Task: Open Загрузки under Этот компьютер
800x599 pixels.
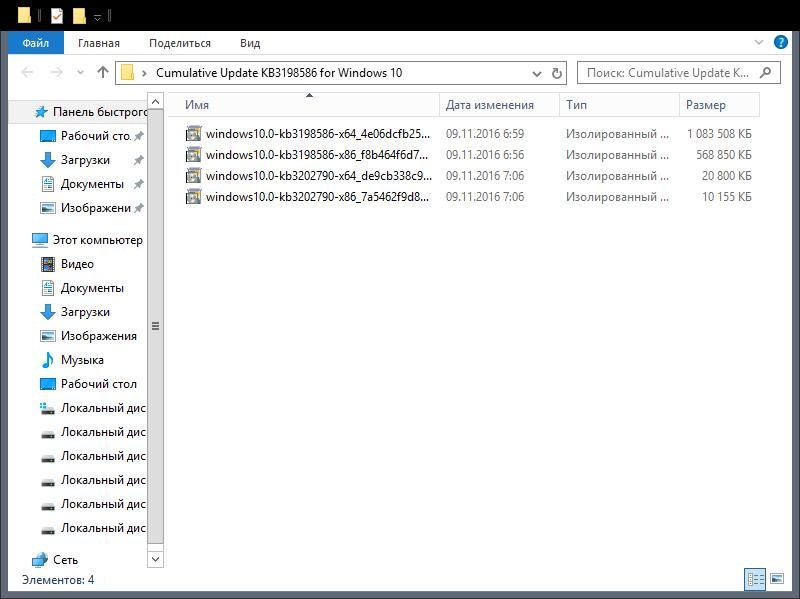Action: coord(85,312)
